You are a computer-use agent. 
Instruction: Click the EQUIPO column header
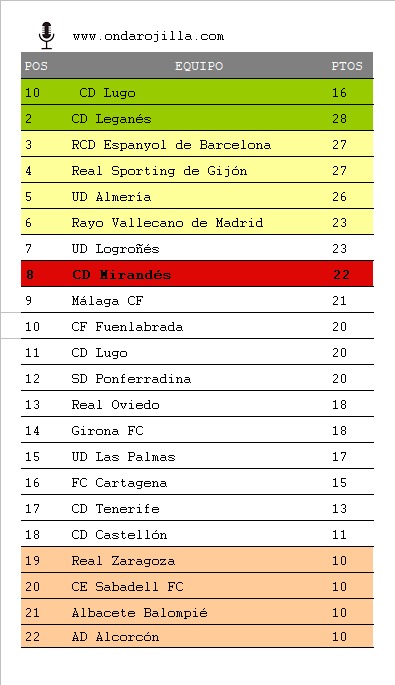[199, 66]
